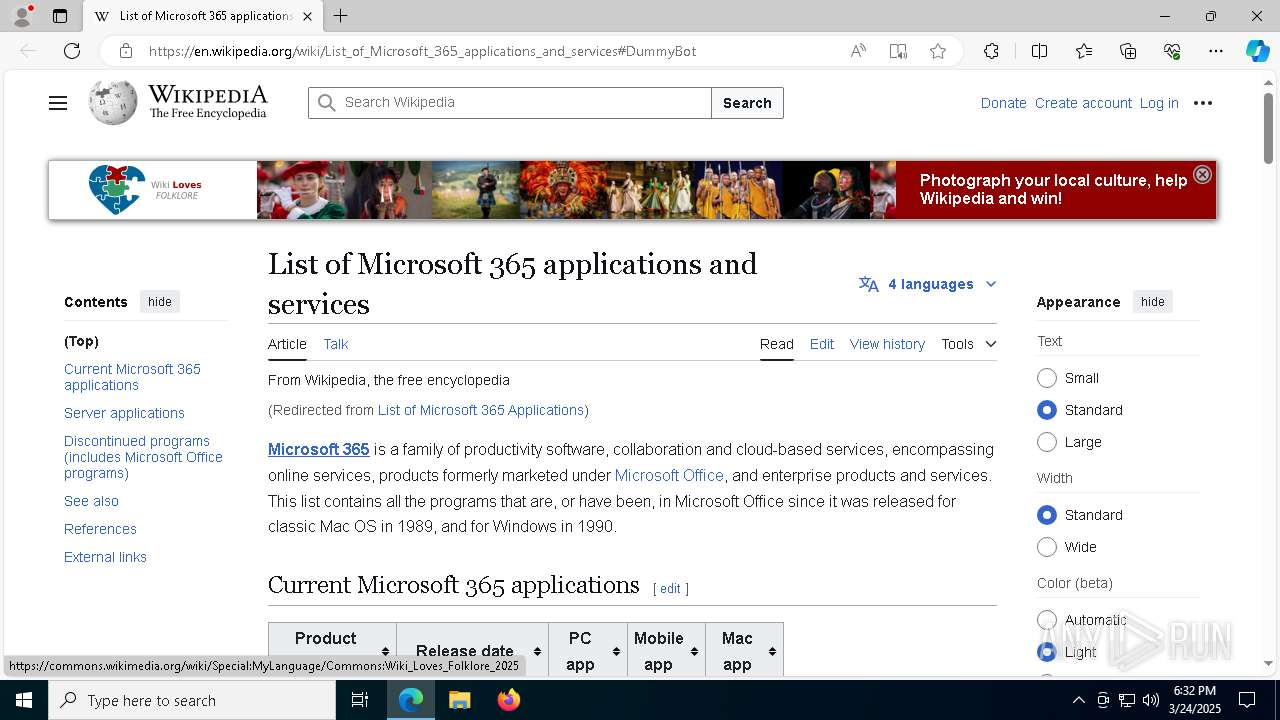Image resolution: width=1280 pixels, height=720 pixels.
Task: Open volume control in system tray
Action: [1151, 700]
